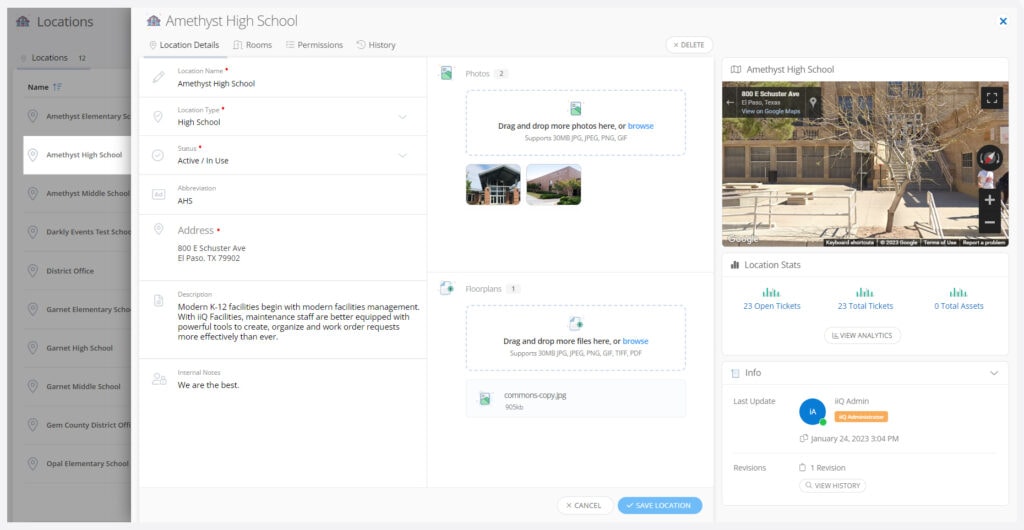Click browse link in photos drop zone

tap(641, 126)
